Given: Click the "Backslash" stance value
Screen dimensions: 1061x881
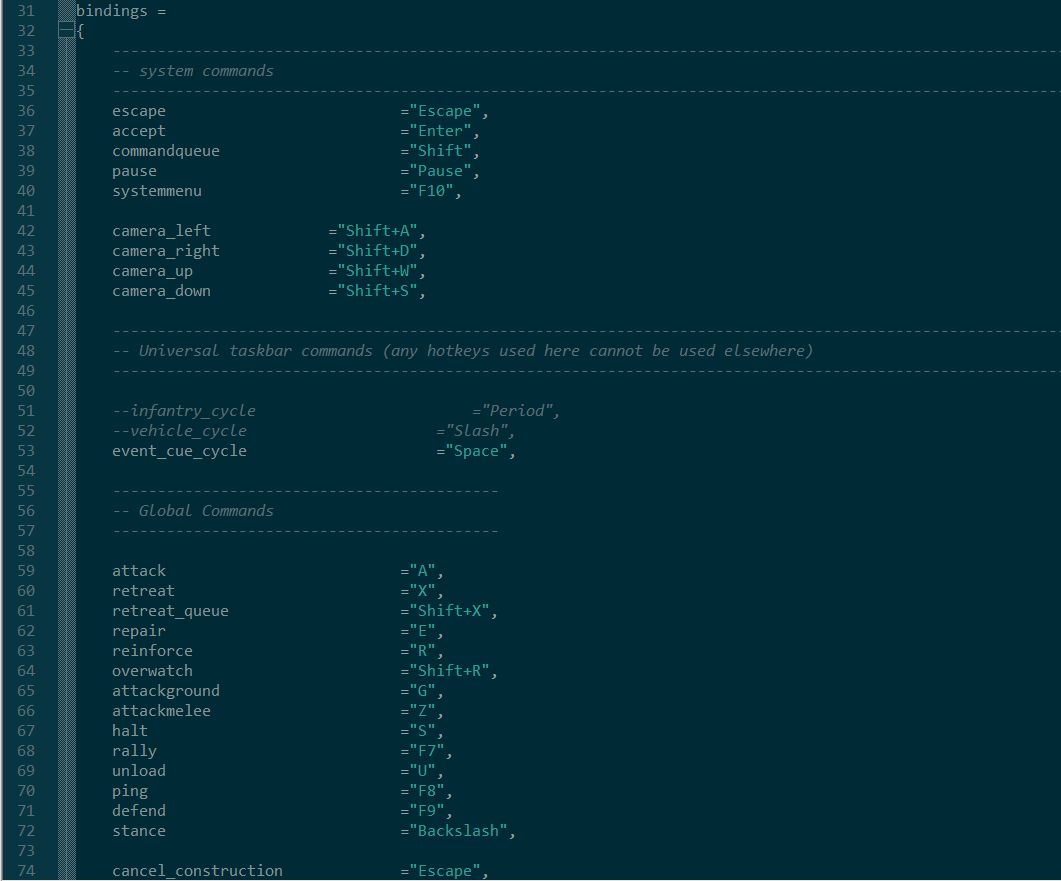Looking at the screenshot, I should (458, 831).
